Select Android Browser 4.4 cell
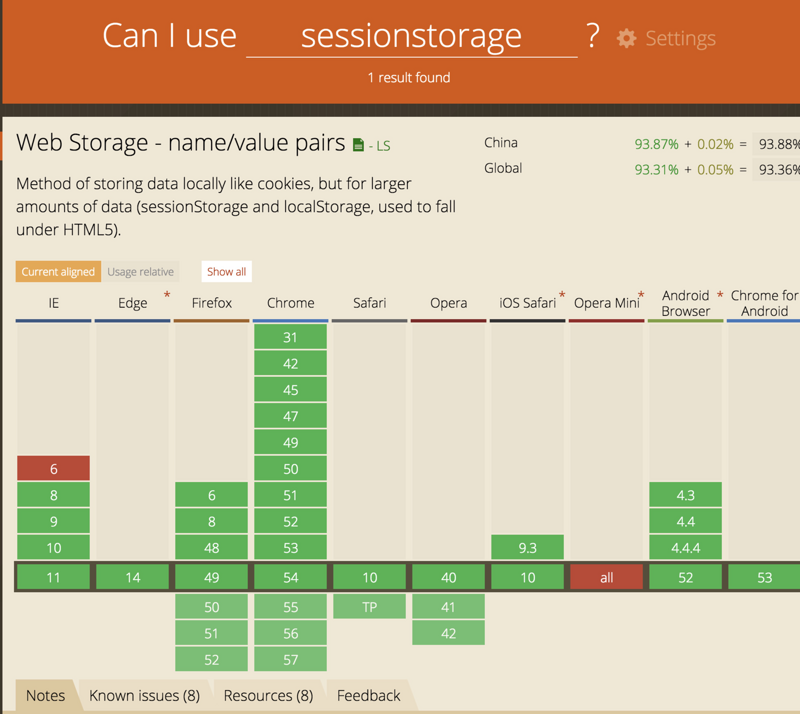The width and height of the screenshot is (800, 714). click(x=685, y=522)
